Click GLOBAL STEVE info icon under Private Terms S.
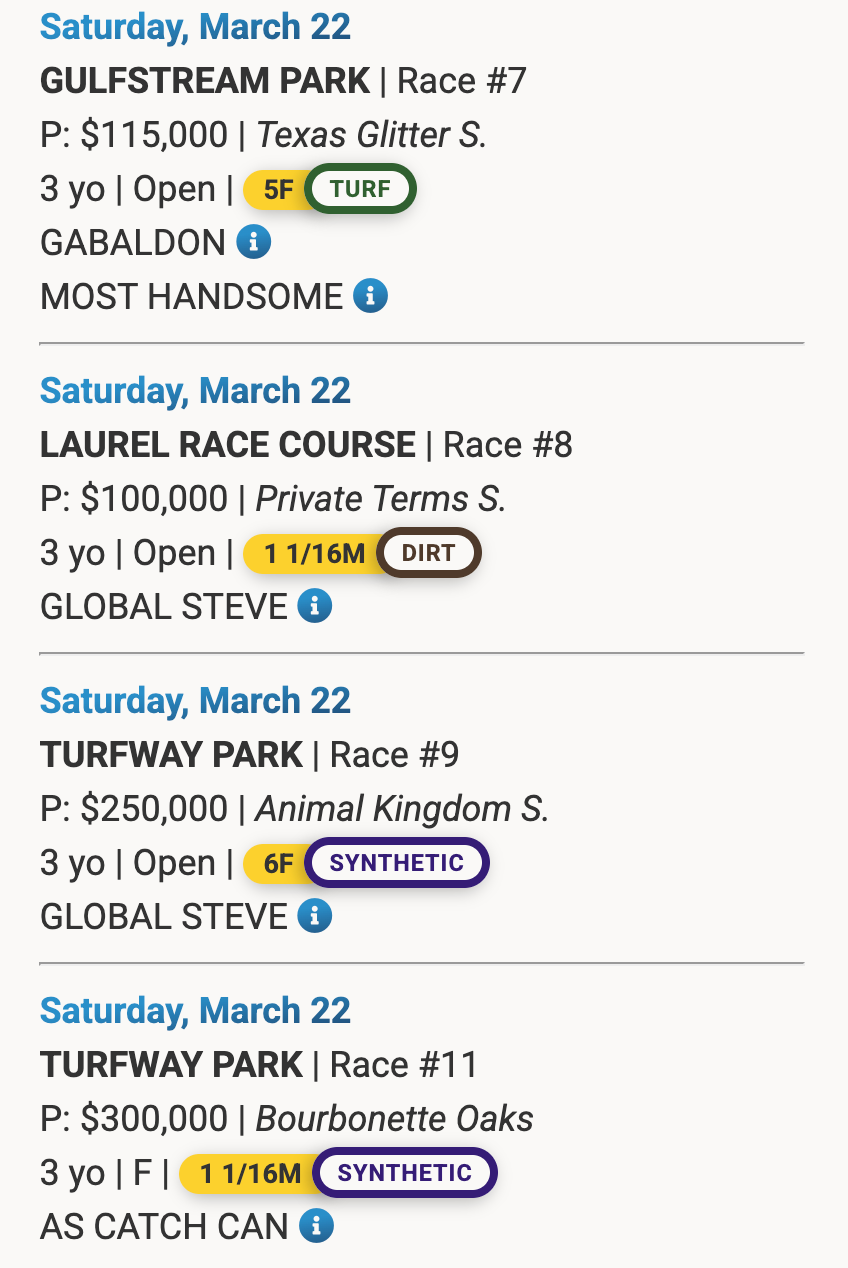 coord(315,606)
